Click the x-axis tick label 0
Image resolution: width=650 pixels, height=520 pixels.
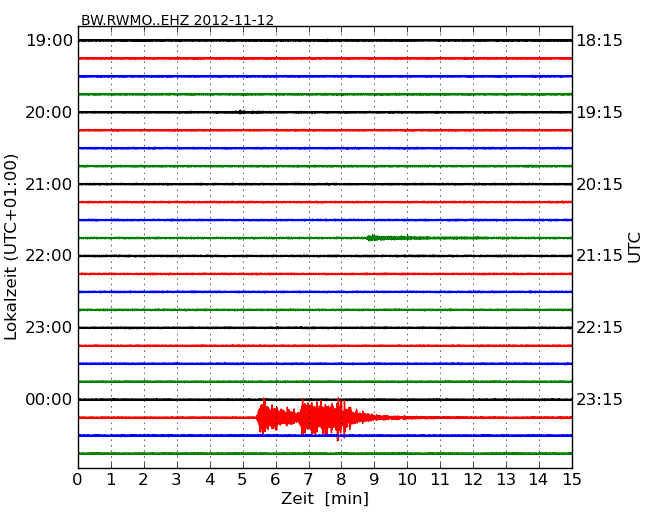coord(78,479)
